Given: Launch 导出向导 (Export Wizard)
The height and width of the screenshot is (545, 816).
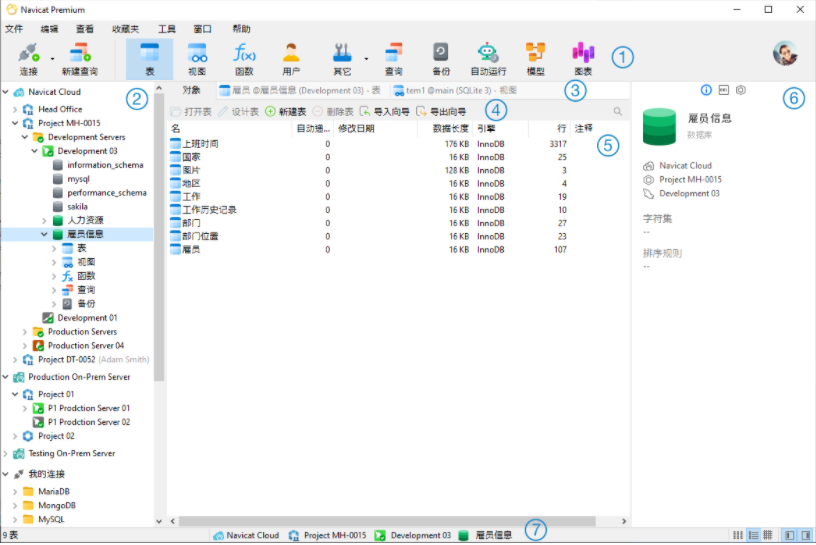Looking at the screenshot, I should click(x=441, y=112).
